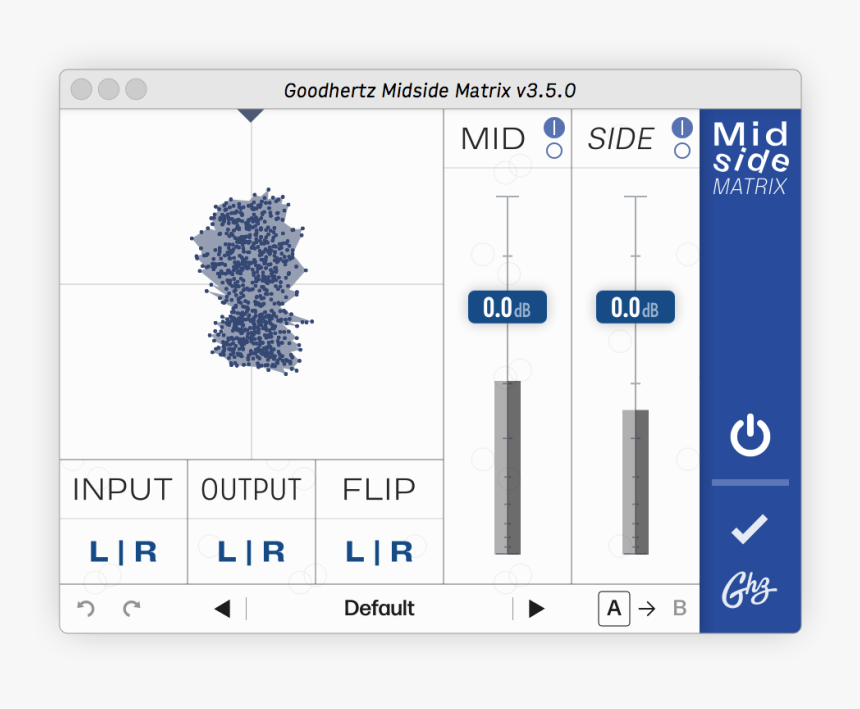Redo the last parameter change
The width and height of the screenshot is (860, 709).
(x=131, y=608)
